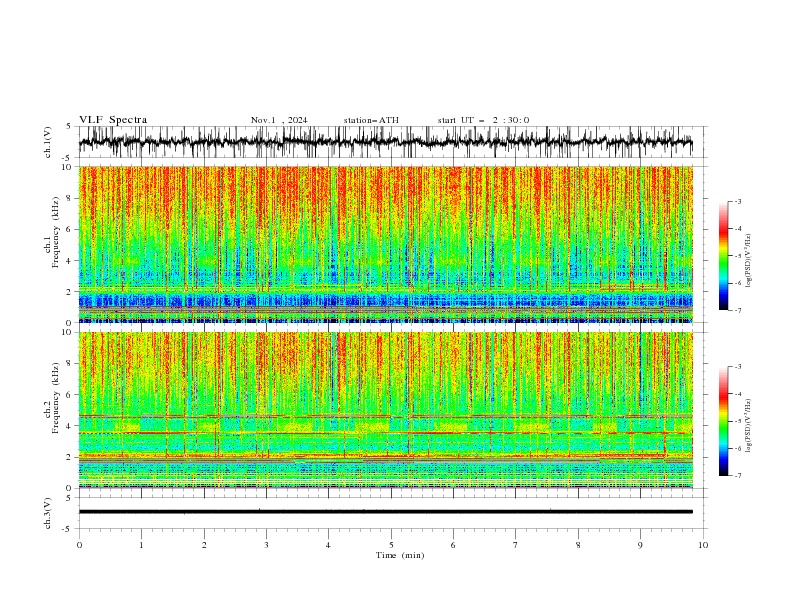Click time axis tick label '9'
Screen dimensions: 792x612
[640, 545]
